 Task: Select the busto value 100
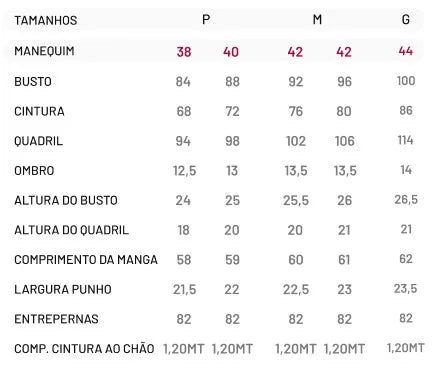click(406, 81)
